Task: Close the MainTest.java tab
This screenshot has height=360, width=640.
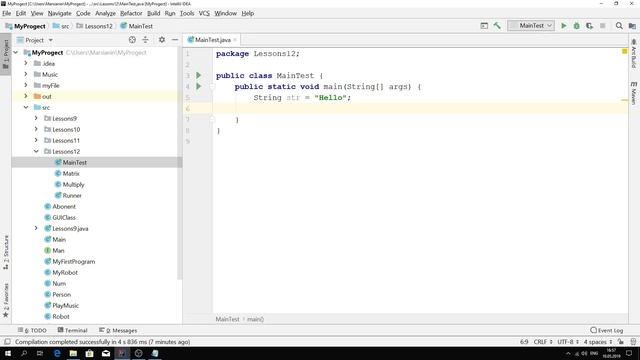Action: (235, 40)
